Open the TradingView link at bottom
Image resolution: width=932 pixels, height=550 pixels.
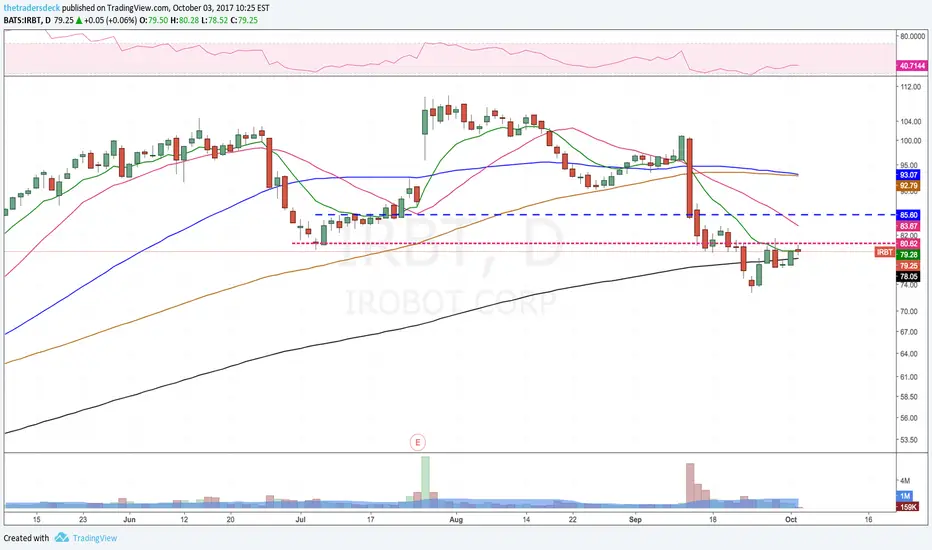click(95, 538)
